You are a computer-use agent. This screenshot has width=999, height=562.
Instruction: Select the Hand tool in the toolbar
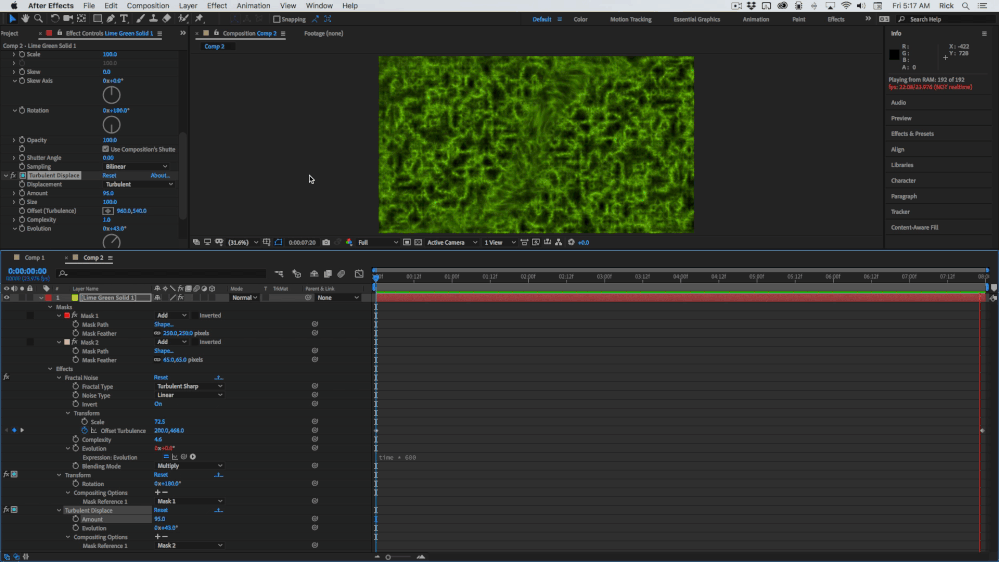25,19
